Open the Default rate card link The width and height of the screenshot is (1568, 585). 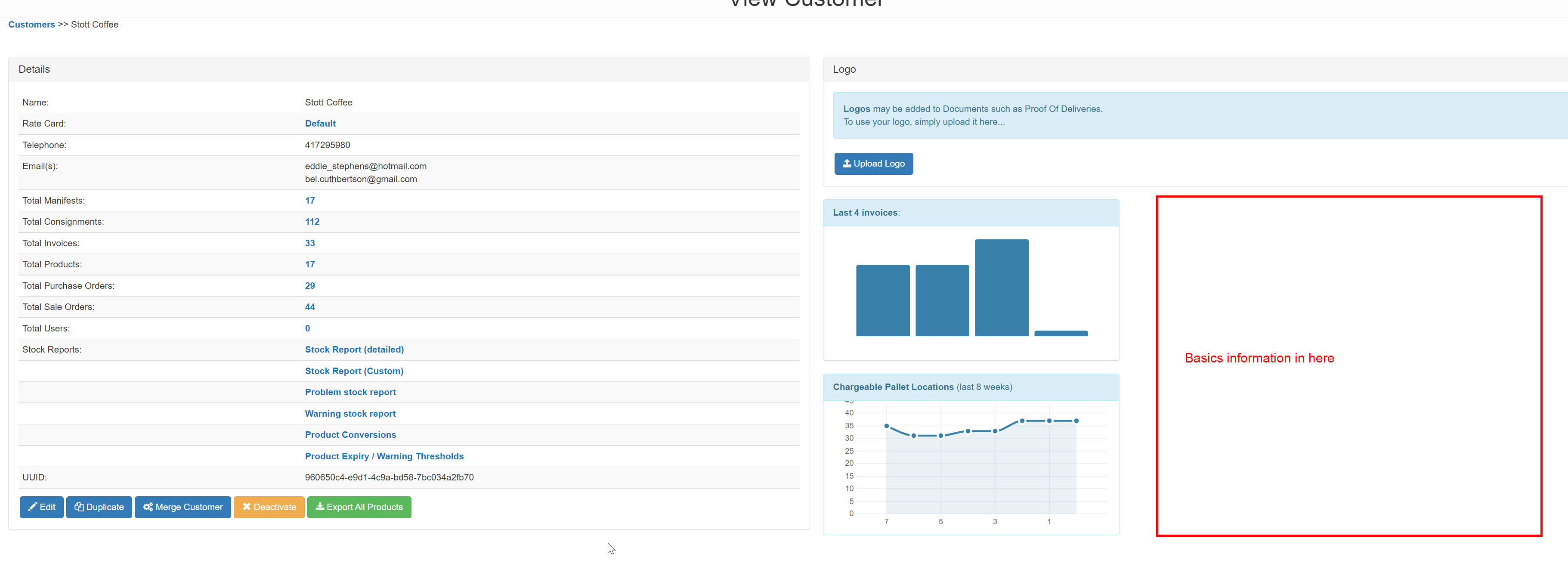click(x=320, y=124)
